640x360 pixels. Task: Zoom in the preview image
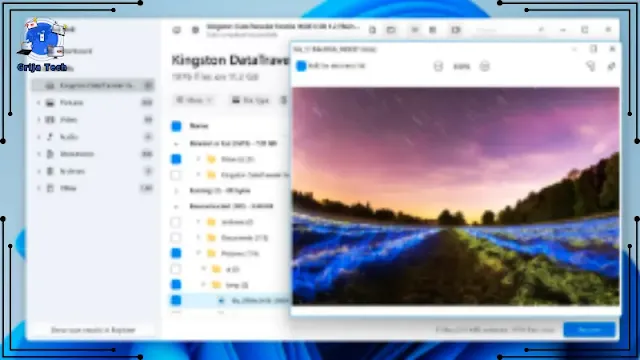(484, 66)
